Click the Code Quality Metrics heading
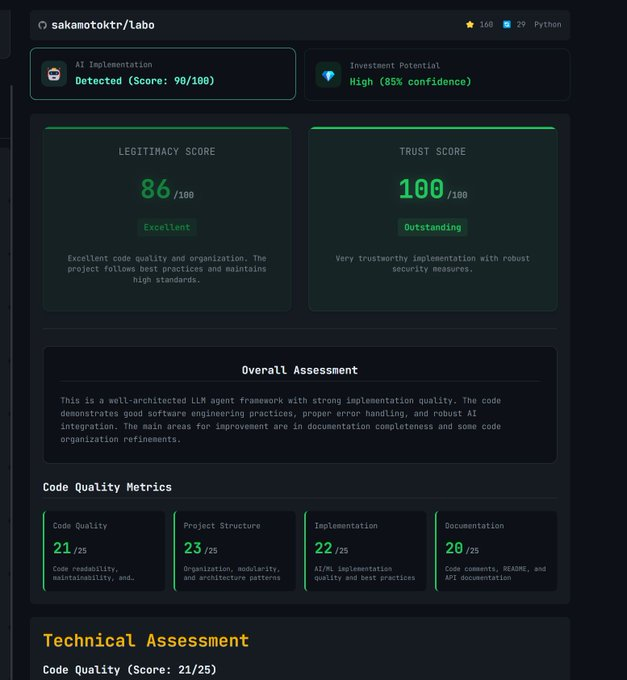Image resolution: width=627 pixels, height=680 pixels. pyautogui.click(x=107, y=487)
